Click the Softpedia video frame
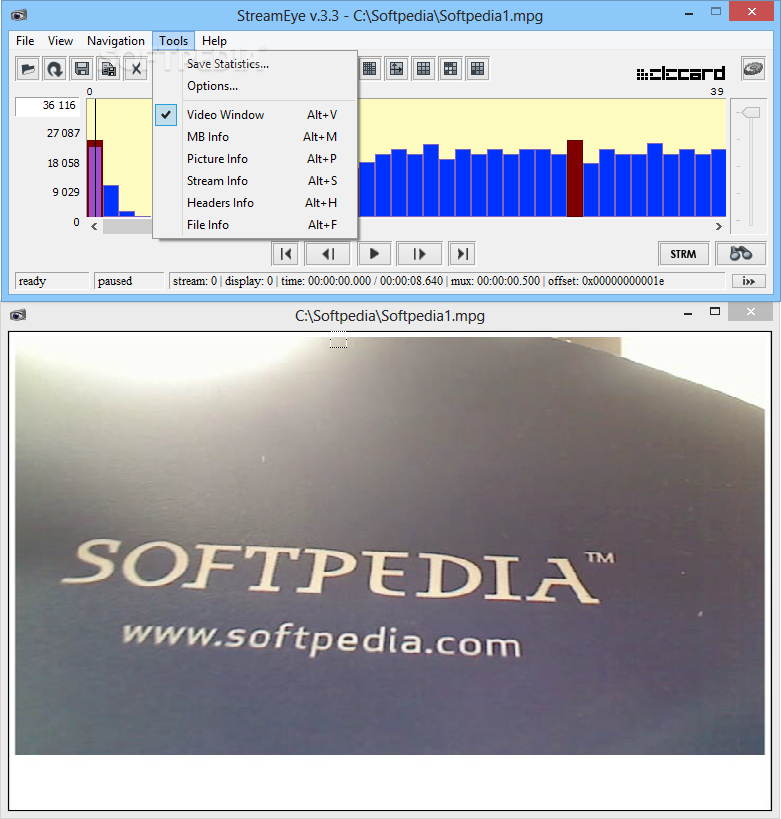 click(x=390, y=545)
